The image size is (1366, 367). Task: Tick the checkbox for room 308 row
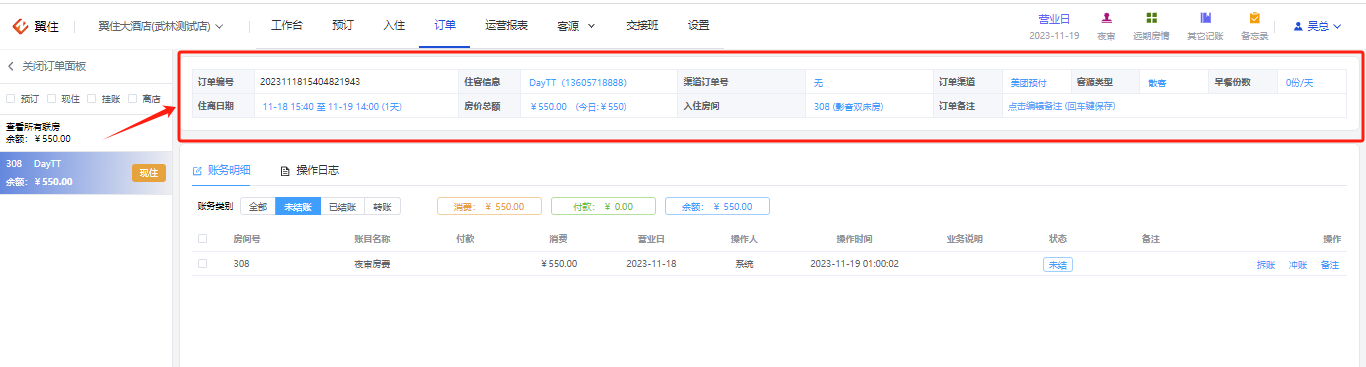[203, 264]
